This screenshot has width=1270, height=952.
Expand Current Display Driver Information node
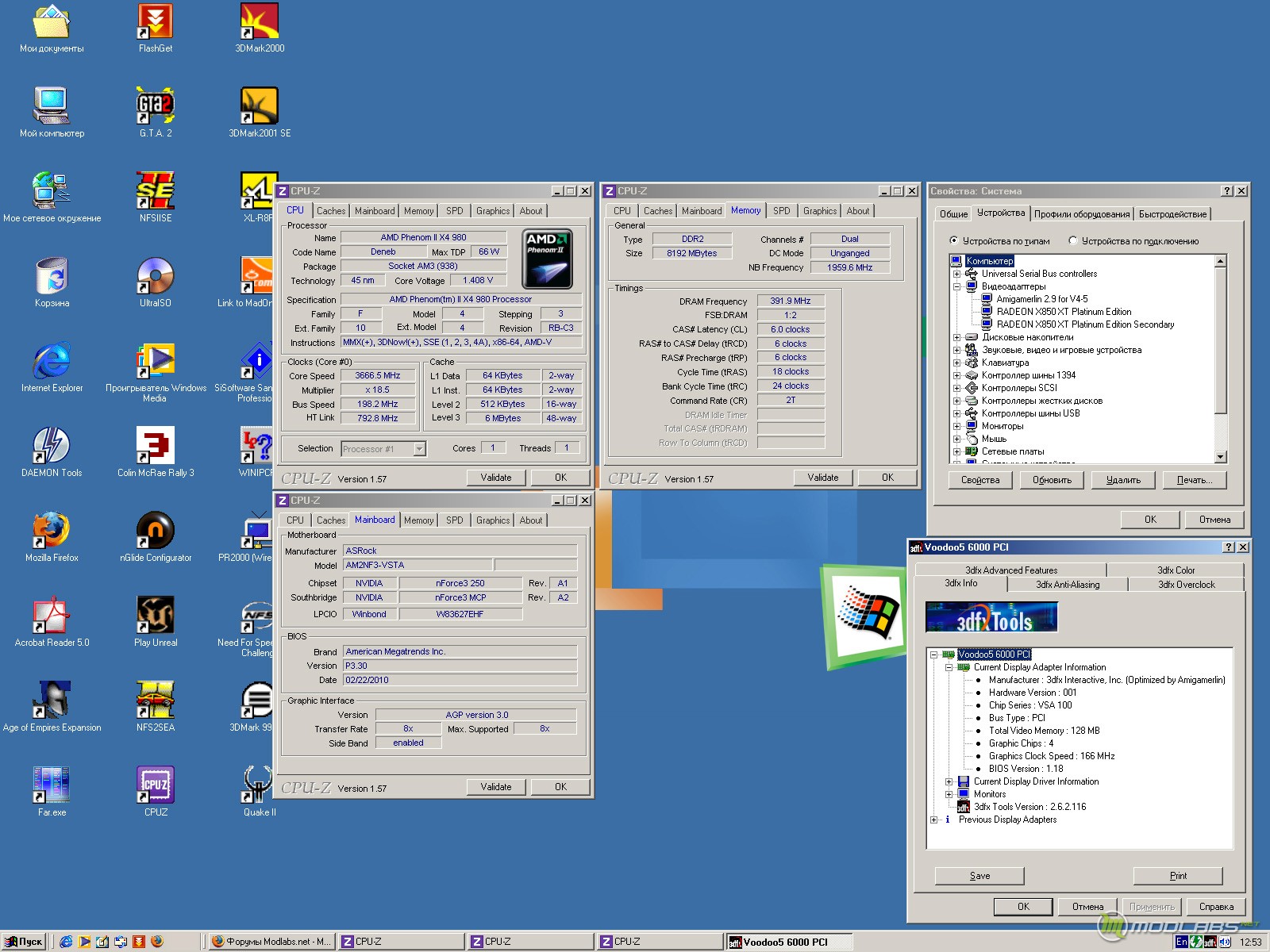[x=949, y=781]
